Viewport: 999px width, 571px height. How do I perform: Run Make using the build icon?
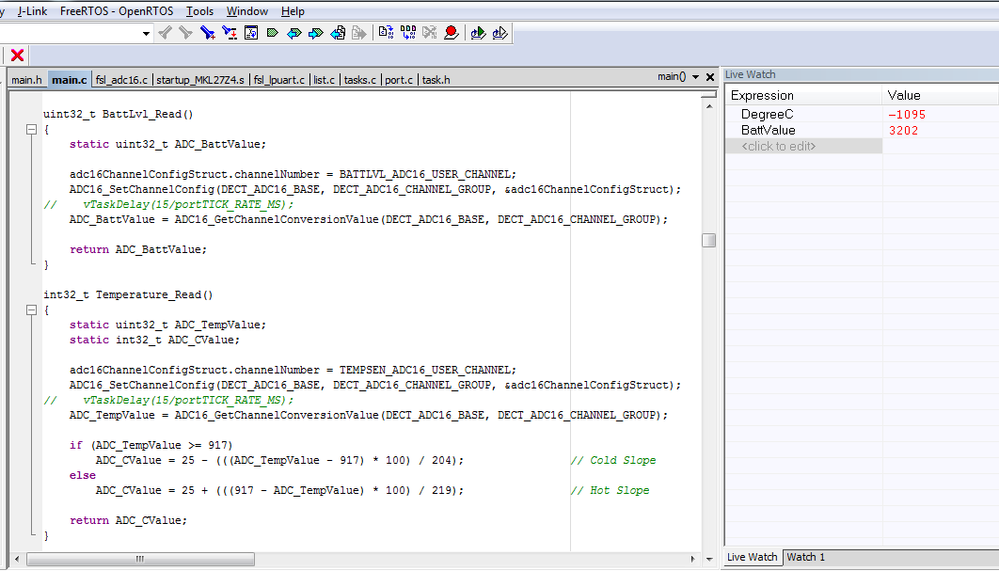point(408,33)
